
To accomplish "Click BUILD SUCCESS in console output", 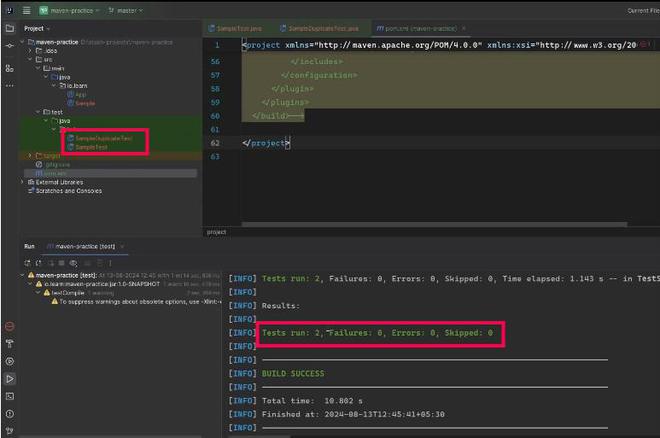I will pyautogui.click(x=293, y=374).
